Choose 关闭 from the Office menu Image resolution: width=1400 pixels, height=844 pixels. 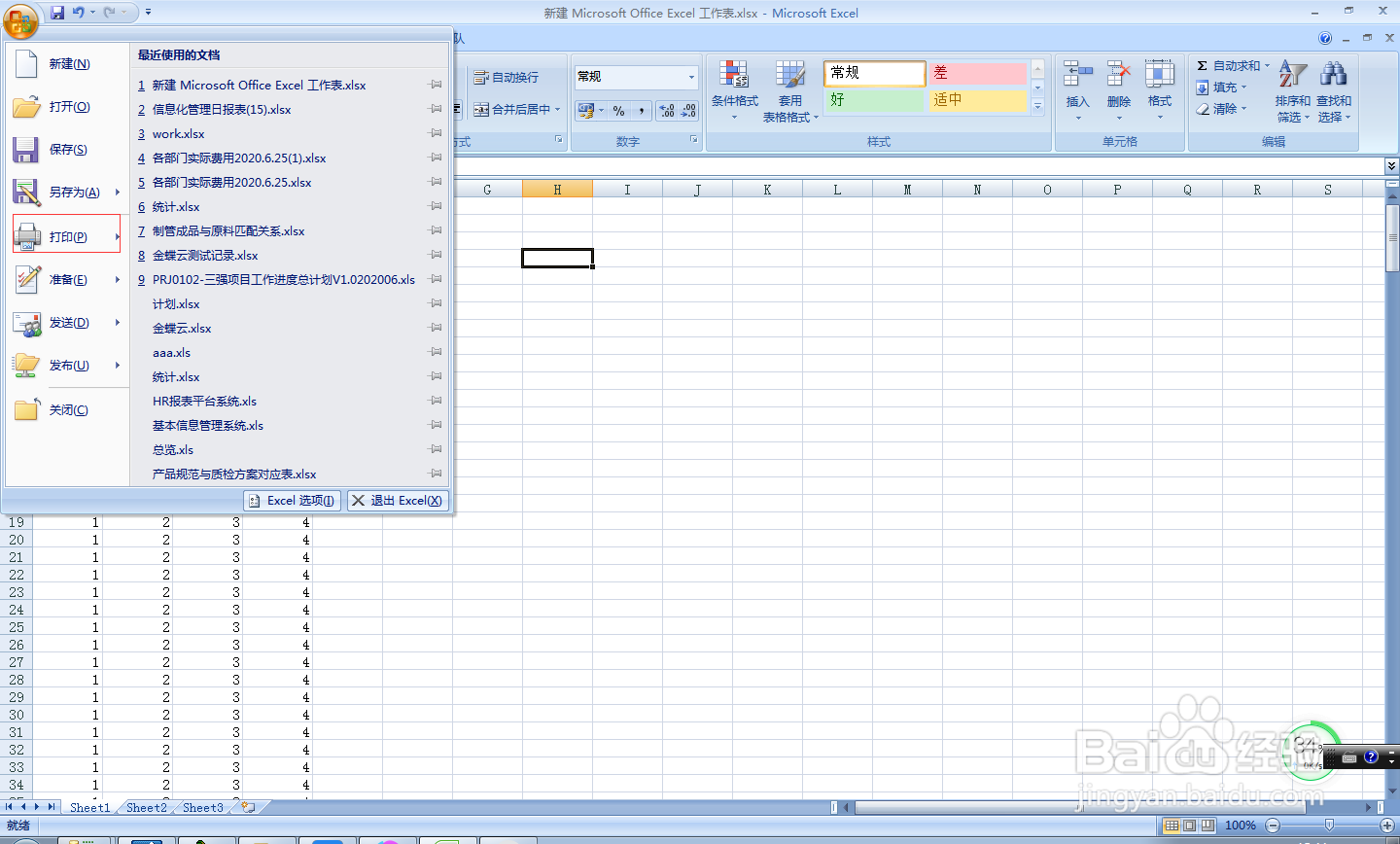click(x=67, y=409)
